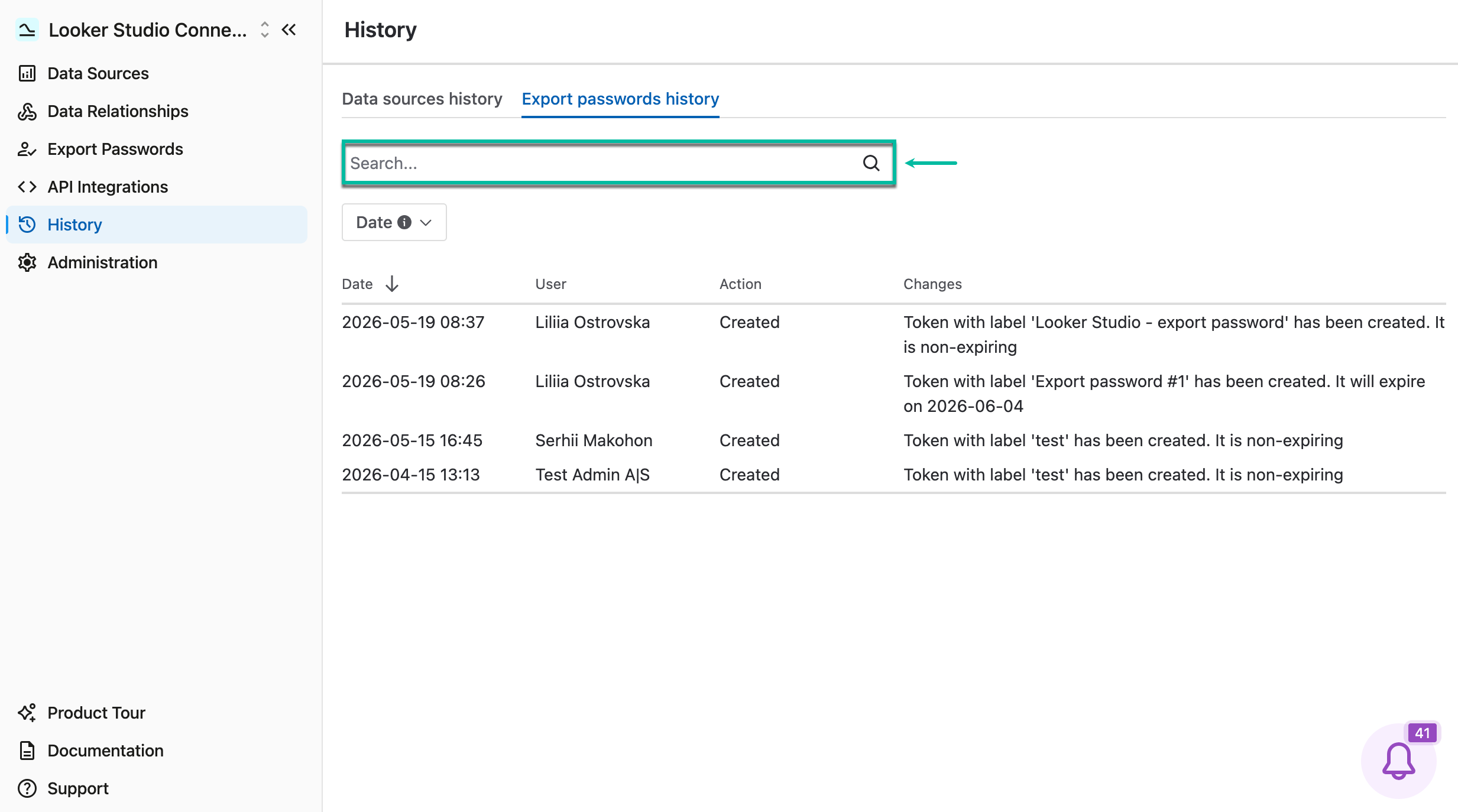Click the Data Relationships icon
This screenshot has height=812, width=1458.
(27, 111)
